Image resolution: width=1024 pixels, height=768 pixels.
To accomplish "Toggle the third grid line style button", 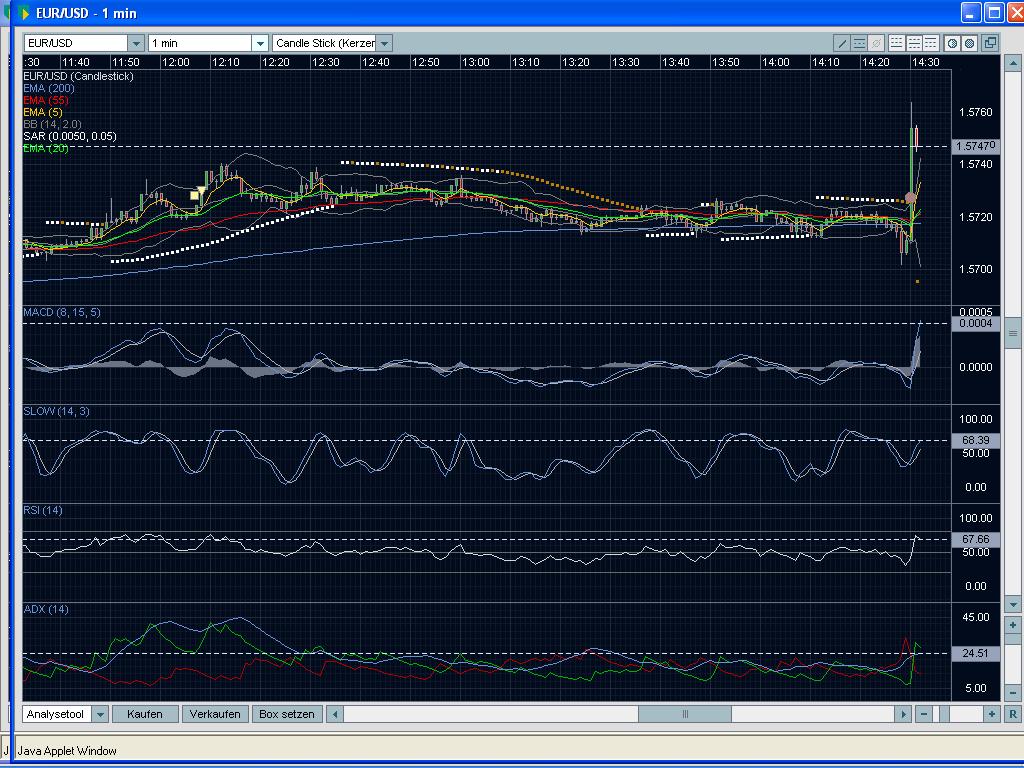I will click(x=930, y=43).
